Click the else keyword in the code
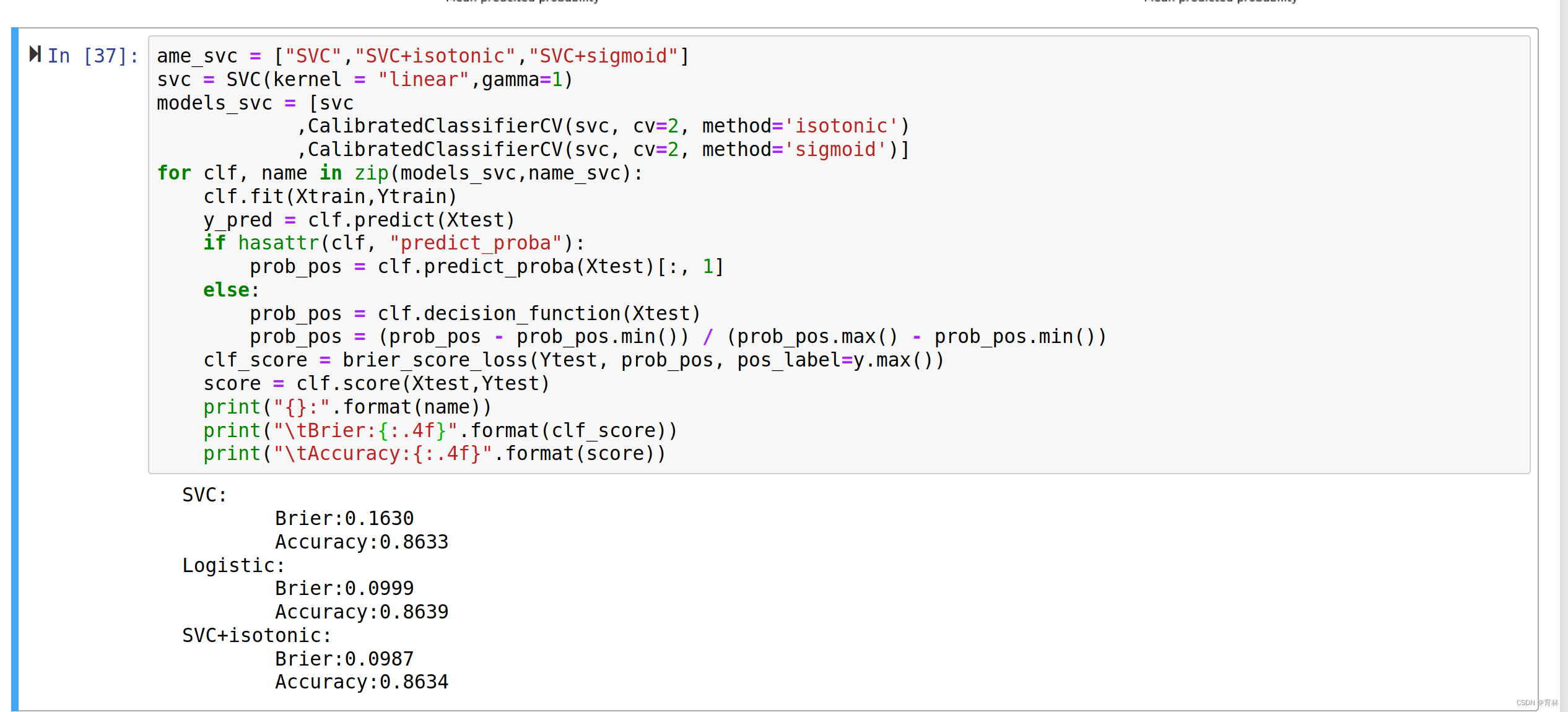1568x712 pixels. coord(226,290)
